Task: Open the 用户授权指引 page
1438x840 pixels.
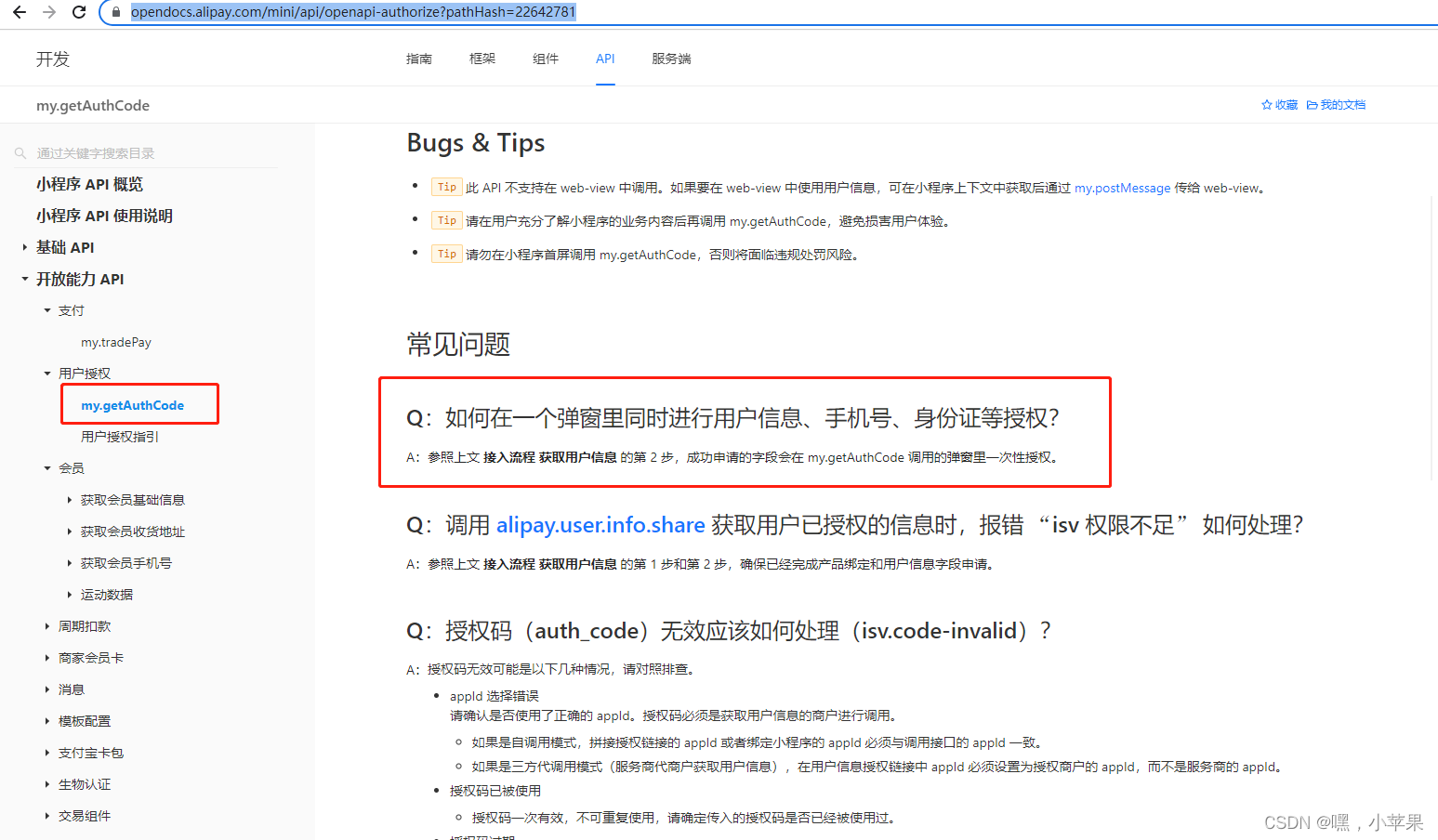Action: 119,436
